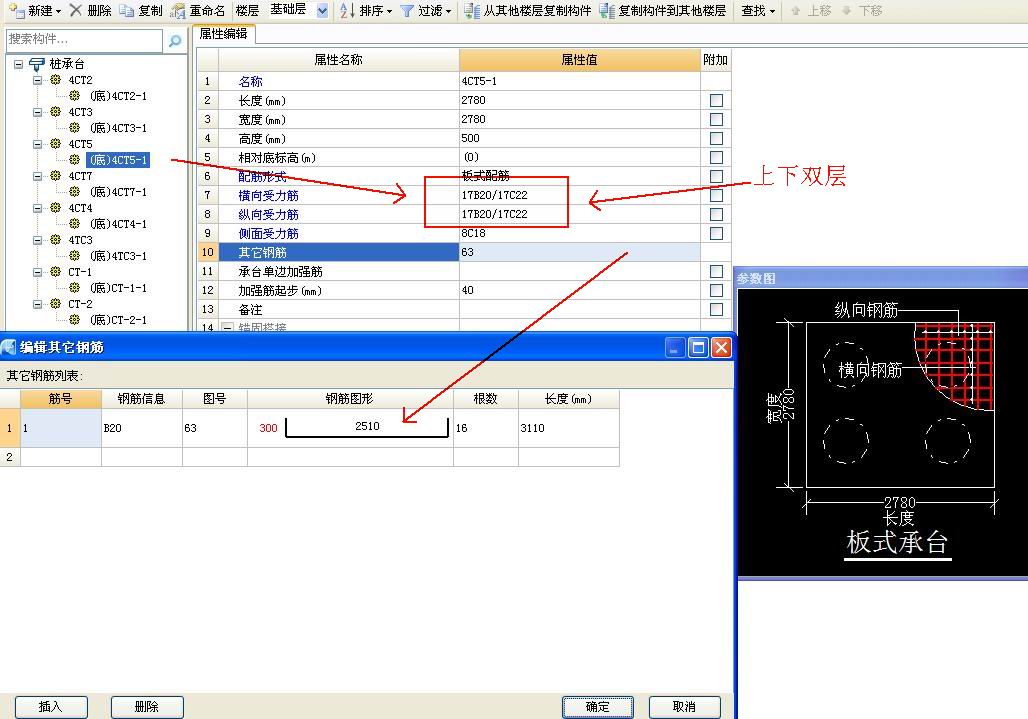Click the gear icon beside 4CT3
Image resolution: width=1028 pixels, height=719 pixels.
(x=56, y=112)
